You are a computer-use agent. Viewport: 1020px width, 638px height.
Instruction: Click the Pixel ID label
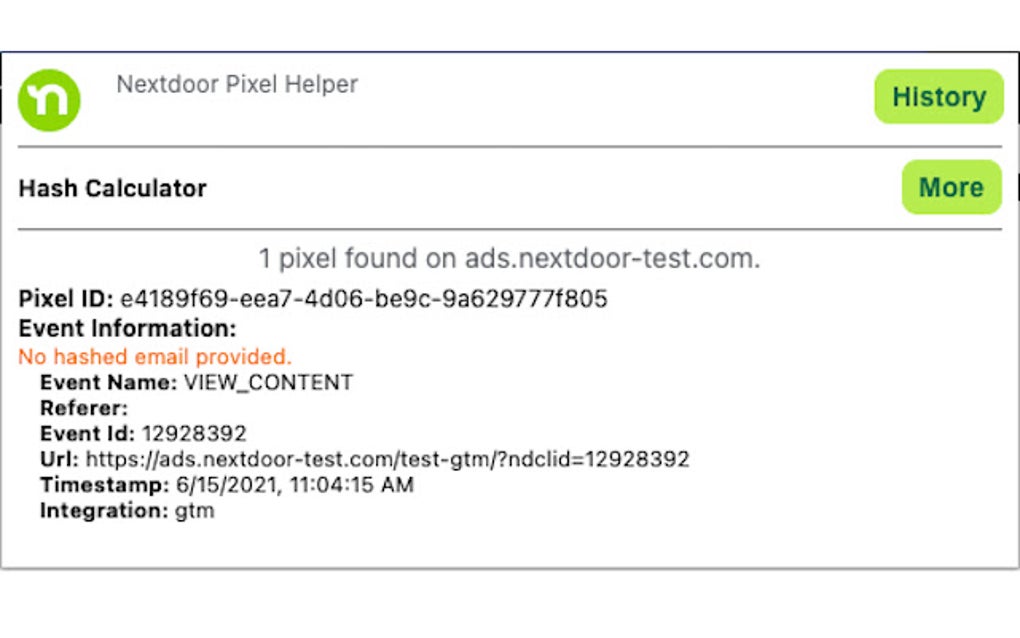66,299
